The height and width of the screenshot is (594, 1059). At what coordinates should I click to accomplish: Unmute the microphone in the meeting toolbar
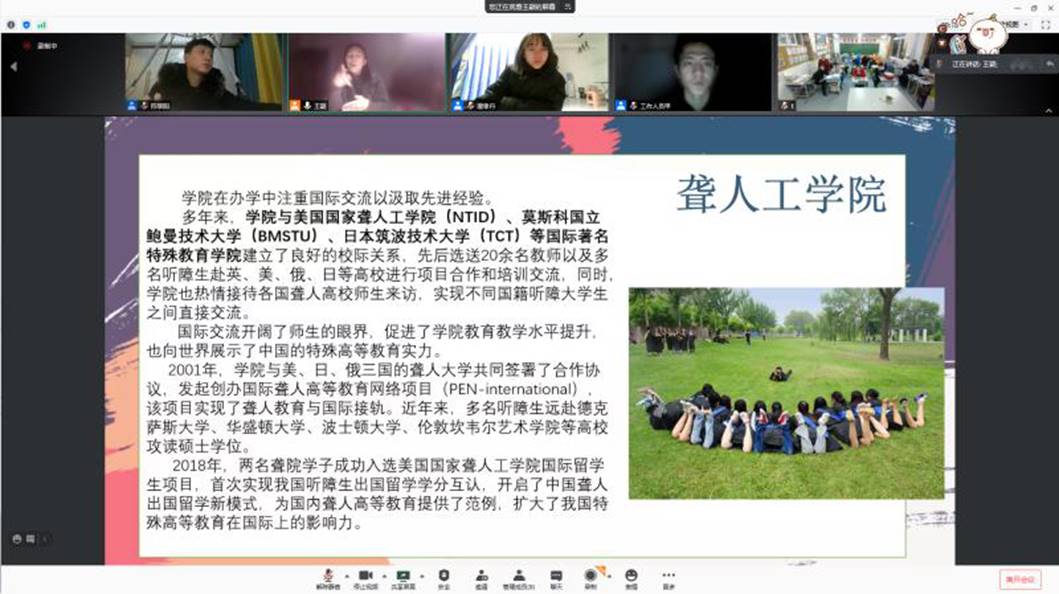pyautogui.click(x=327, y=577)
